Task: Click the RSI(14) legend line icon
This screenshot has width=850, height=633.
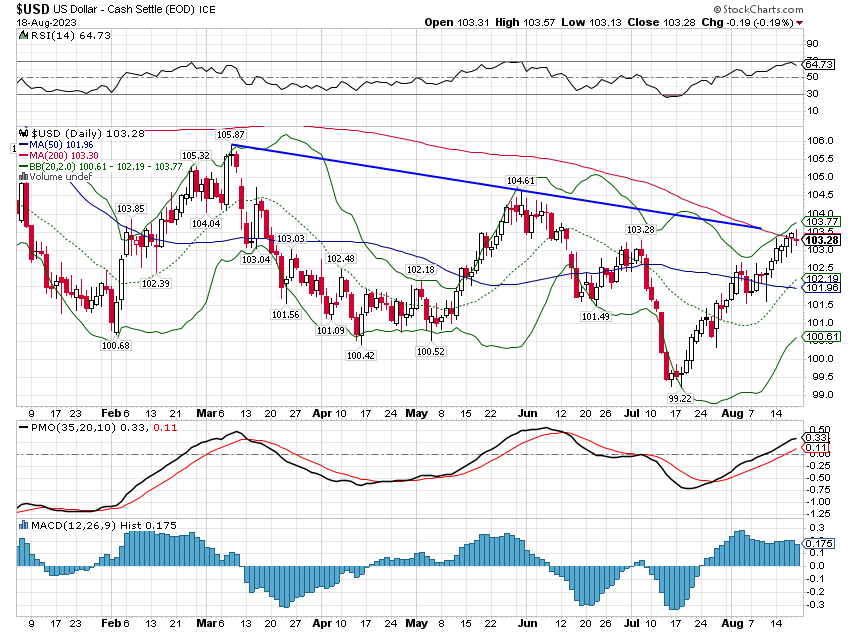Action: [23, 35]
